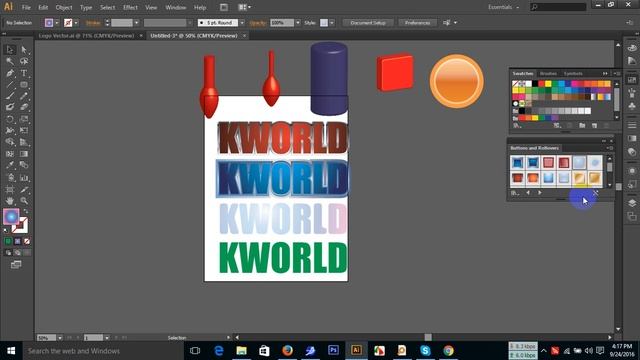
Task: Choose the Rotate tool
Action: coord(10,119)
